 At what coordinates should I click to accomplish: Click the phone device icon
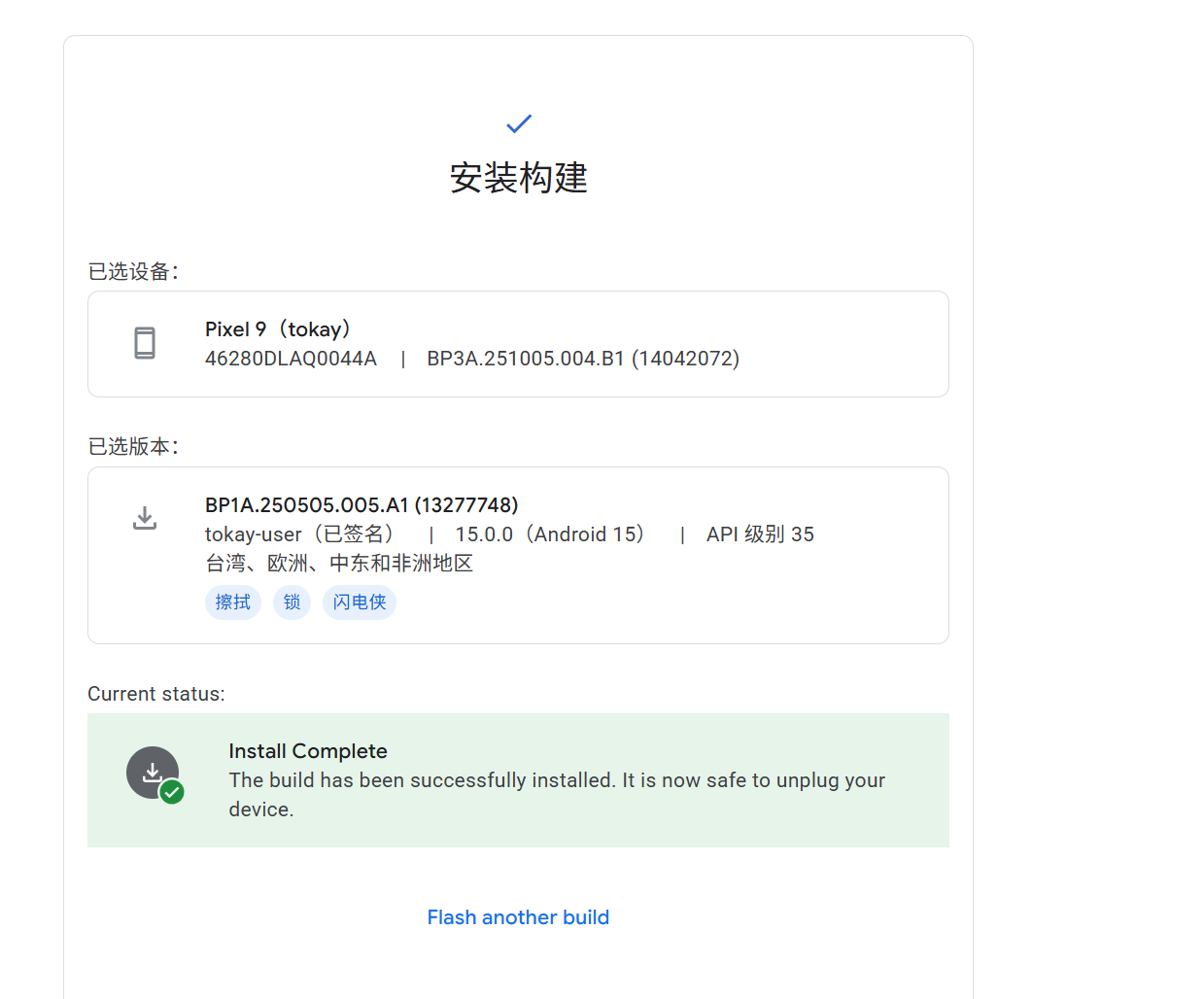(x=145, y=343)
